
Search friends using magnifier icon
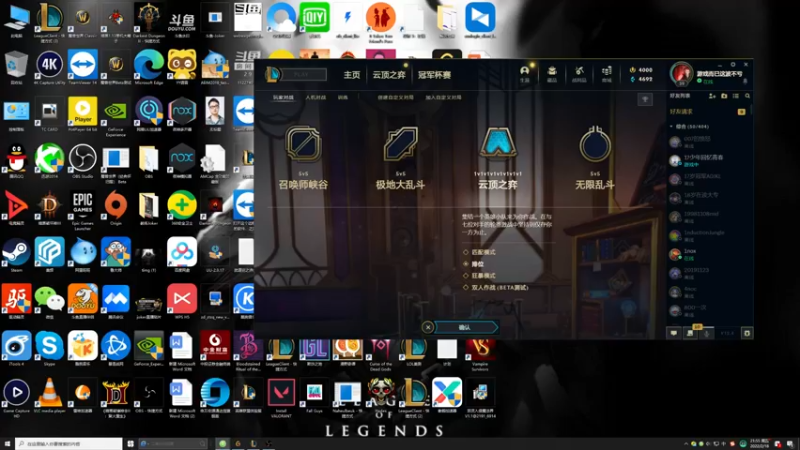[x=747, y=96]
